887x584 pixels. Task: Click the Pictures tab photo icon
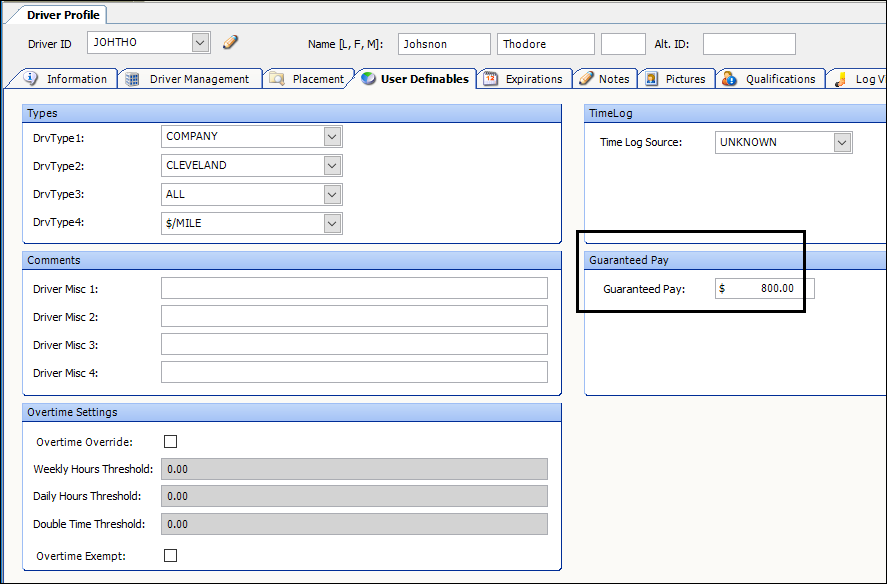[x=652, y=79]
